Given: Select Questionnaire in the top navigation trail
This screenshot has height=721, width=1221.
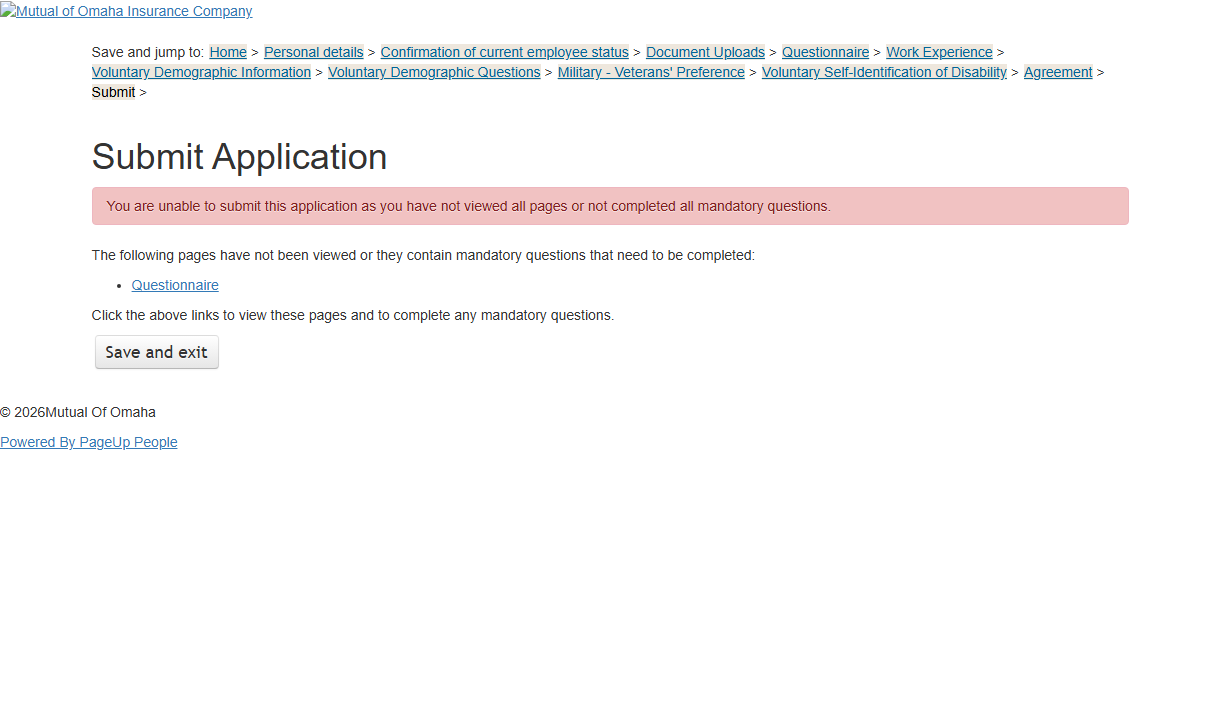Looking at the screenshot, I should [825, 52].
